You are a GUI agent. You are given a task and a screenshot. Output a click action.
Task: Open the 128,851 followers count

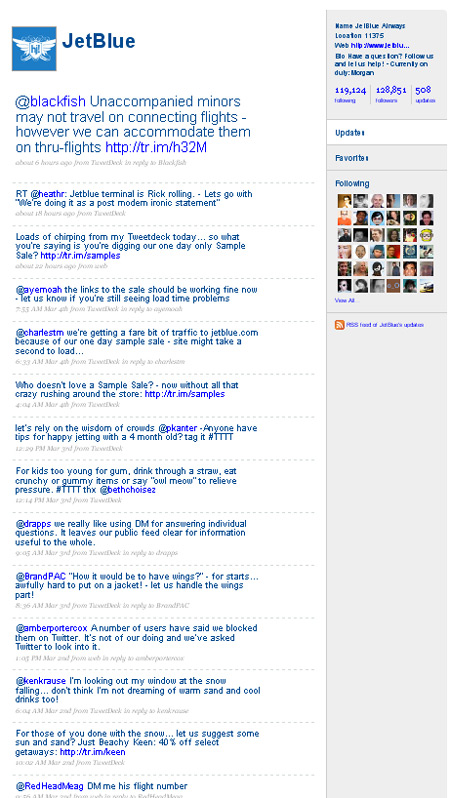point(391,91)
